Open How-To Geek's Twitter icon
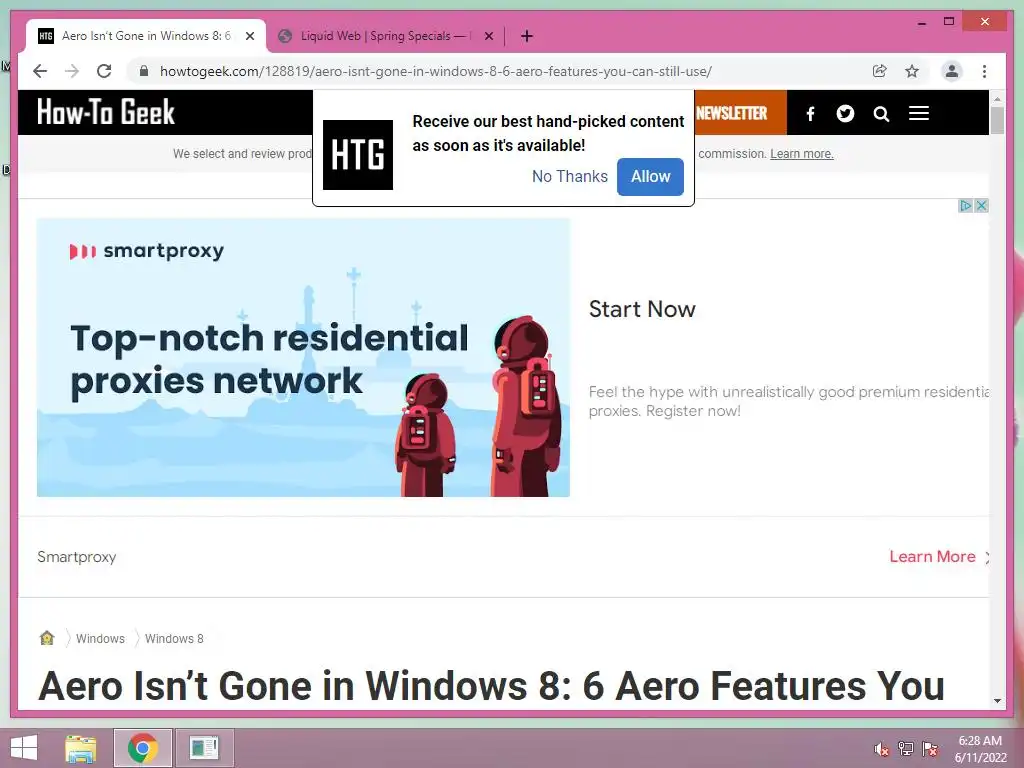1024x768 pixels. coord(845,114)
